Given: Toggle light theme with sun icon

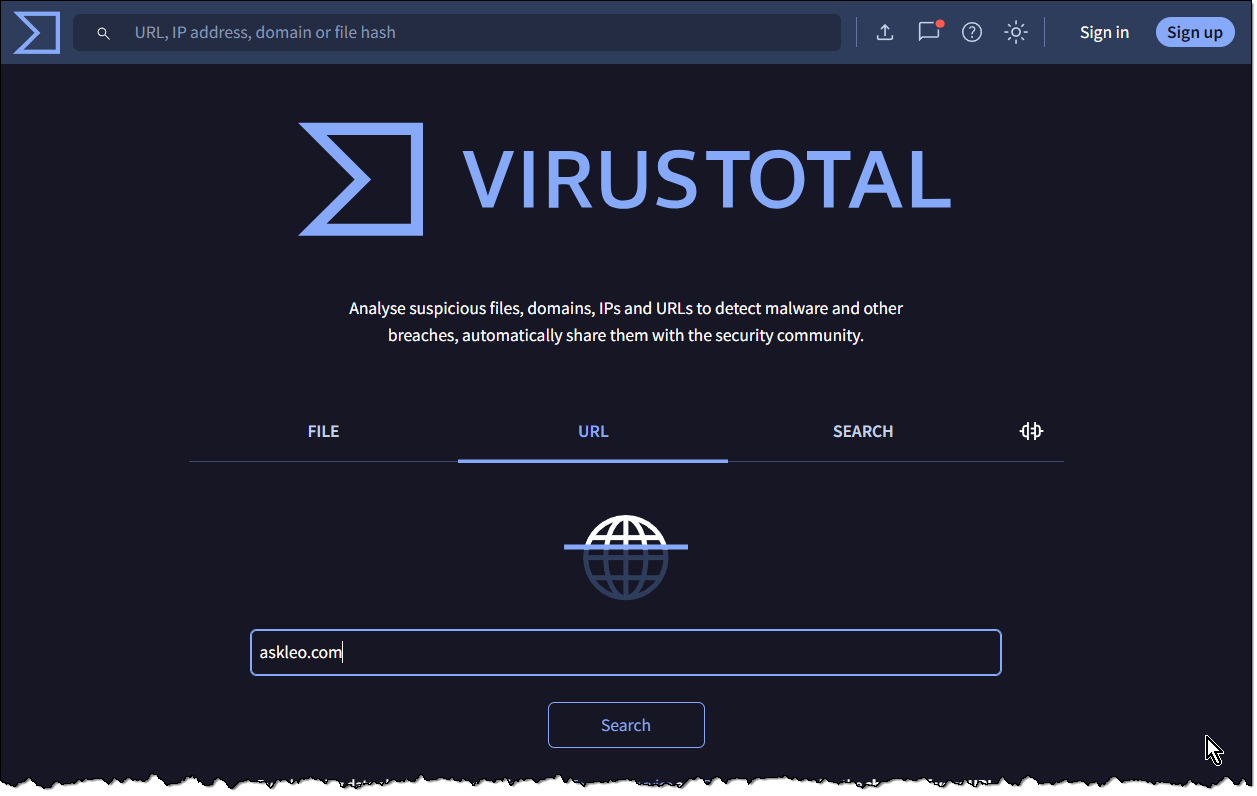Looking at the screenshot, I should tap(1016, 32).
